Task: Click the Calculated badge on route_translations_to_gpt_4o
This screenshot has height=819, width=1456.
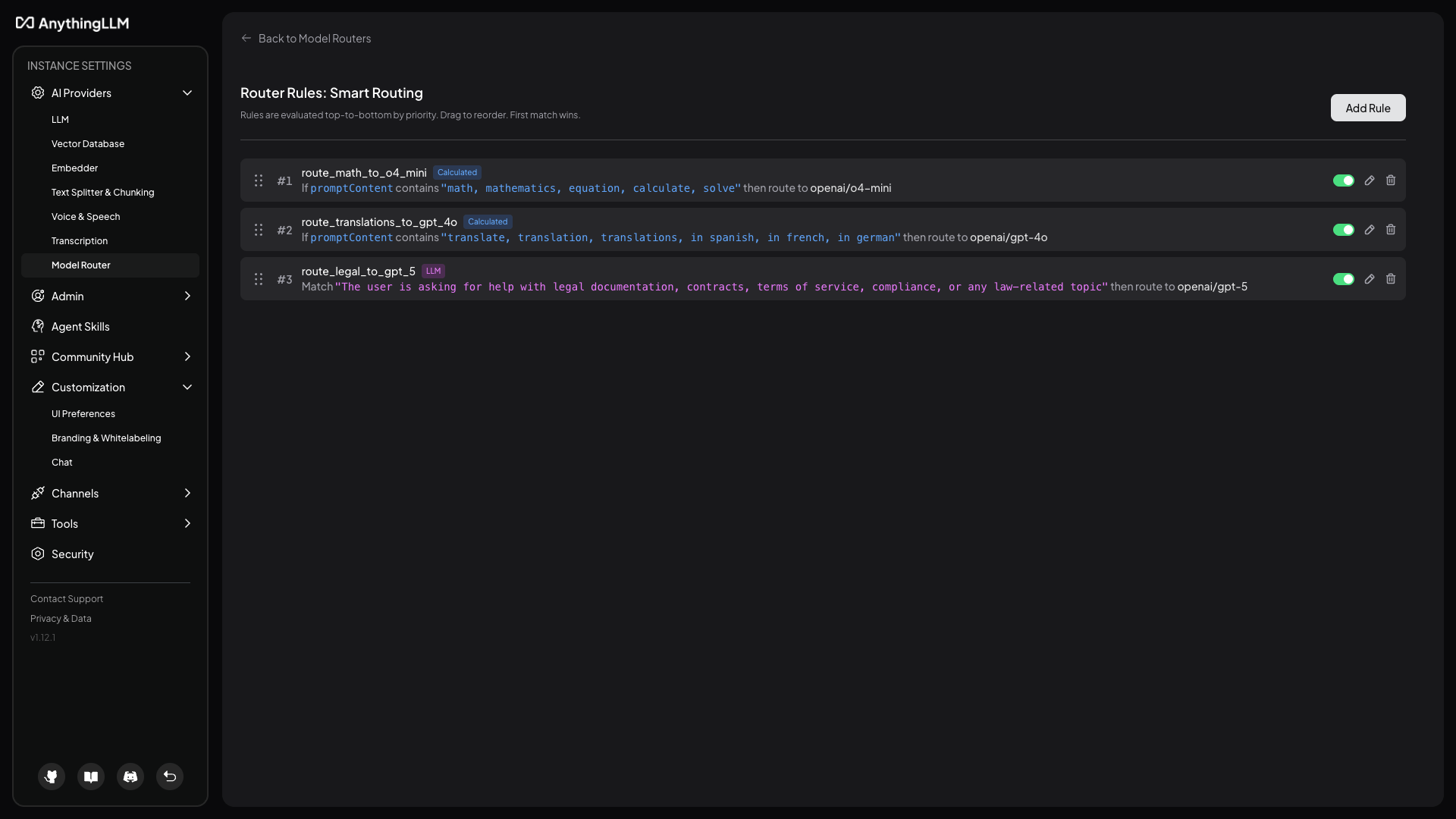Action: click(x=488, y=221)
